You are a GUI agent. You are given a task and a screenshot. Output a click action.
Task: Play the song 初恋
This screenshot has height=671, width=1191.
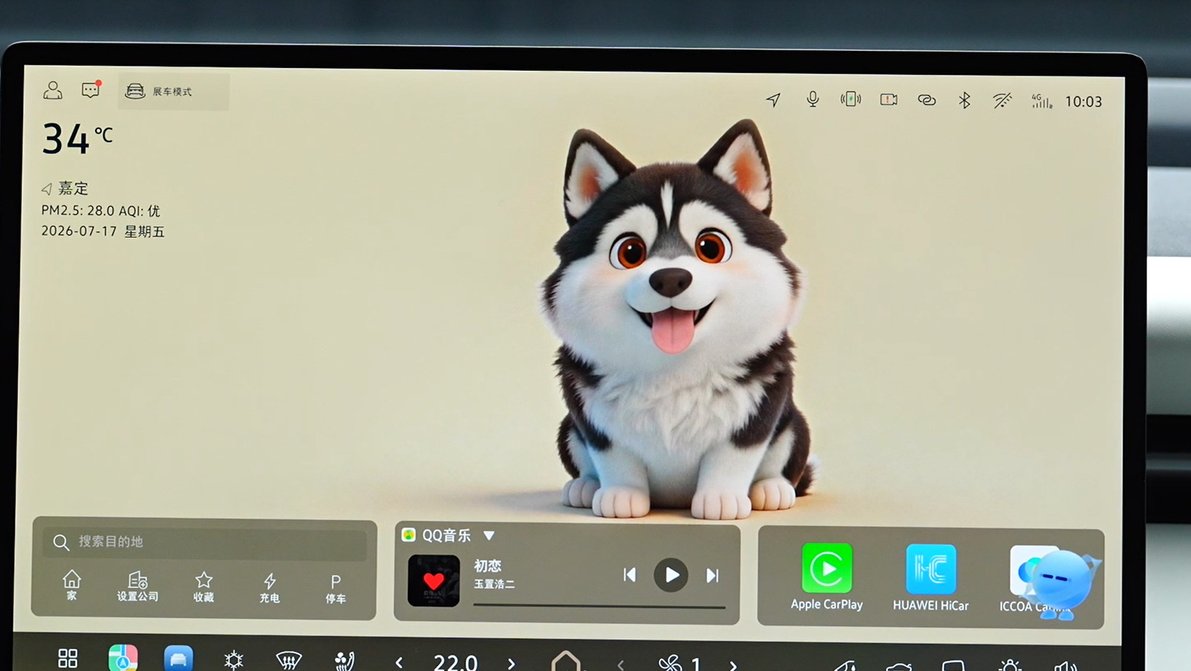[x=671, y=575]
